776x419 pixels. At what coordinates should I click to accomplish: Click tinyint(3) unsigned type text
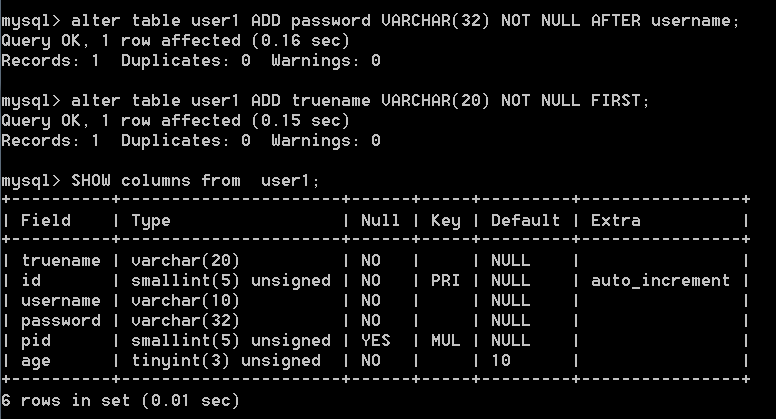click(x=226, y=361)
